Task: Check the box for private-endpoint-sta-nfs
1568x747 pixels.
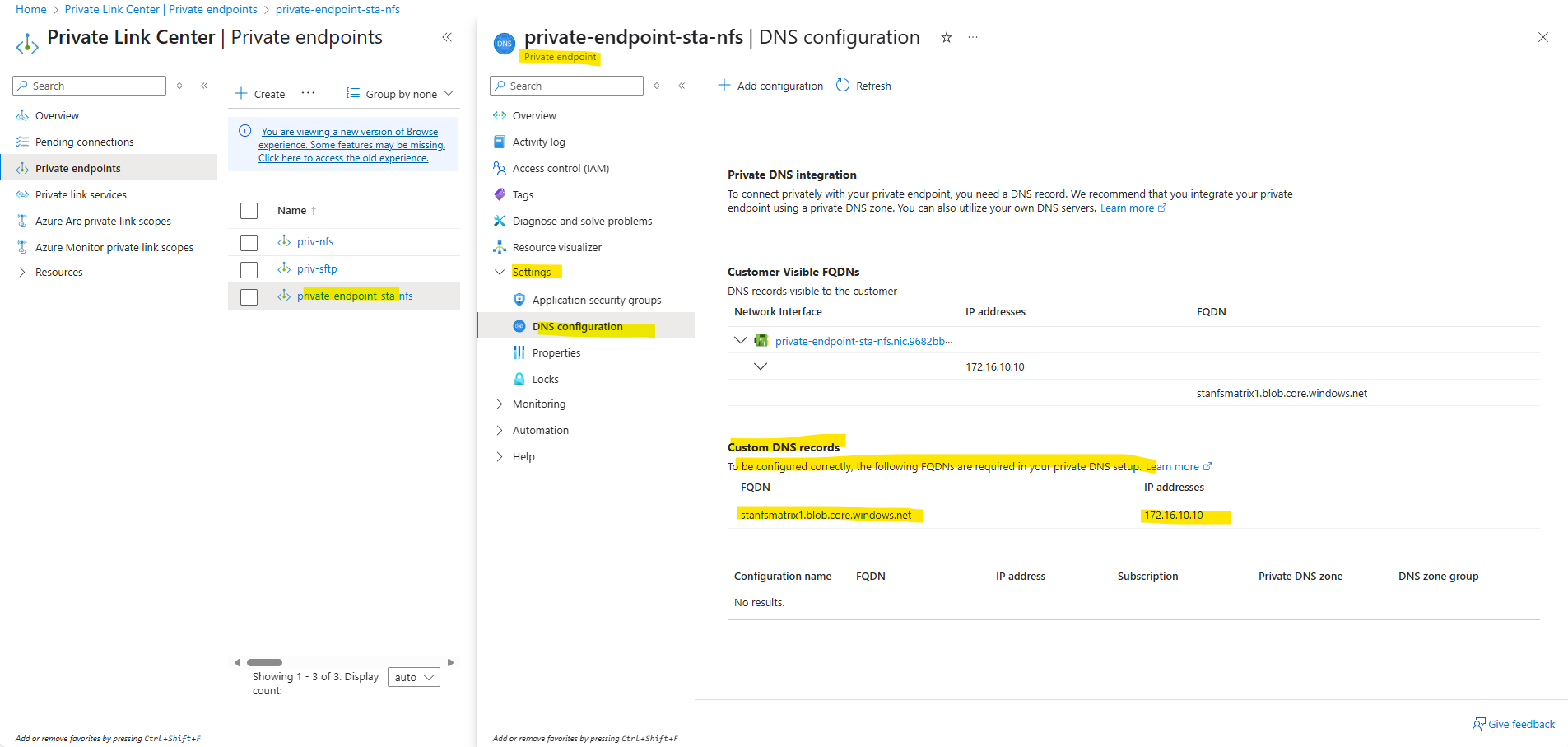Action: click(x=249, y=296)
